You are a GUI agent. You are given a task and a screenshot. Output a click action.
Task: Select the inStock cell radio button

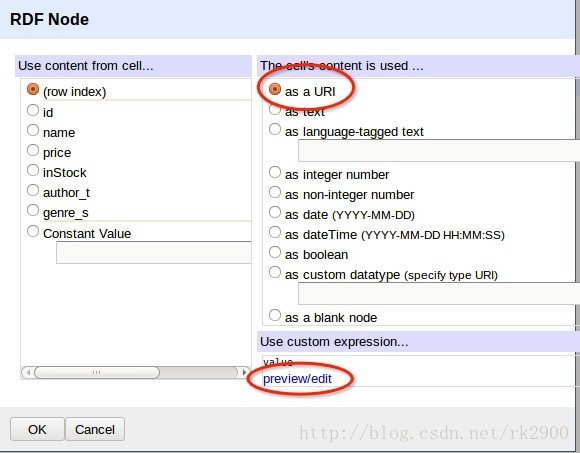click(33, 170)
